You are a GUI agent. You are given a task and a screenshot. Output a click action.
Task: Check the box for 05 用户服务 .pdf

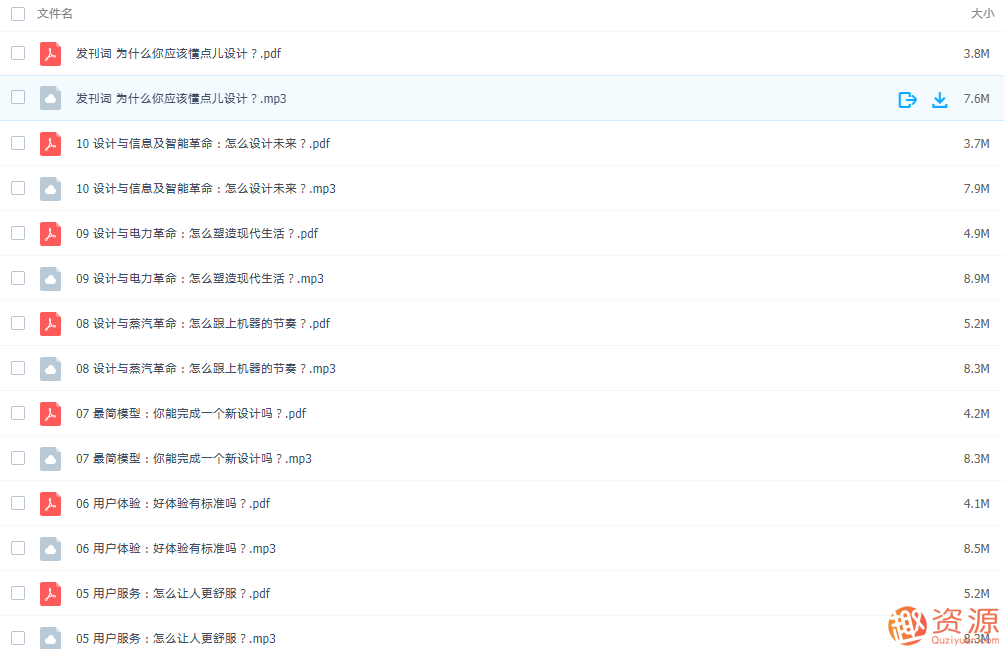(18, 593)
